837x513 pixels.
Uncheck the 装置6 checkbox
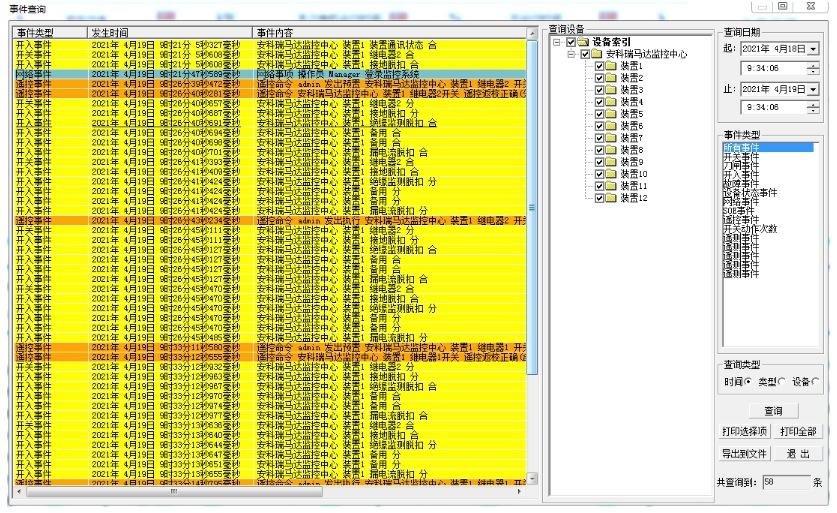coord(599,126)
